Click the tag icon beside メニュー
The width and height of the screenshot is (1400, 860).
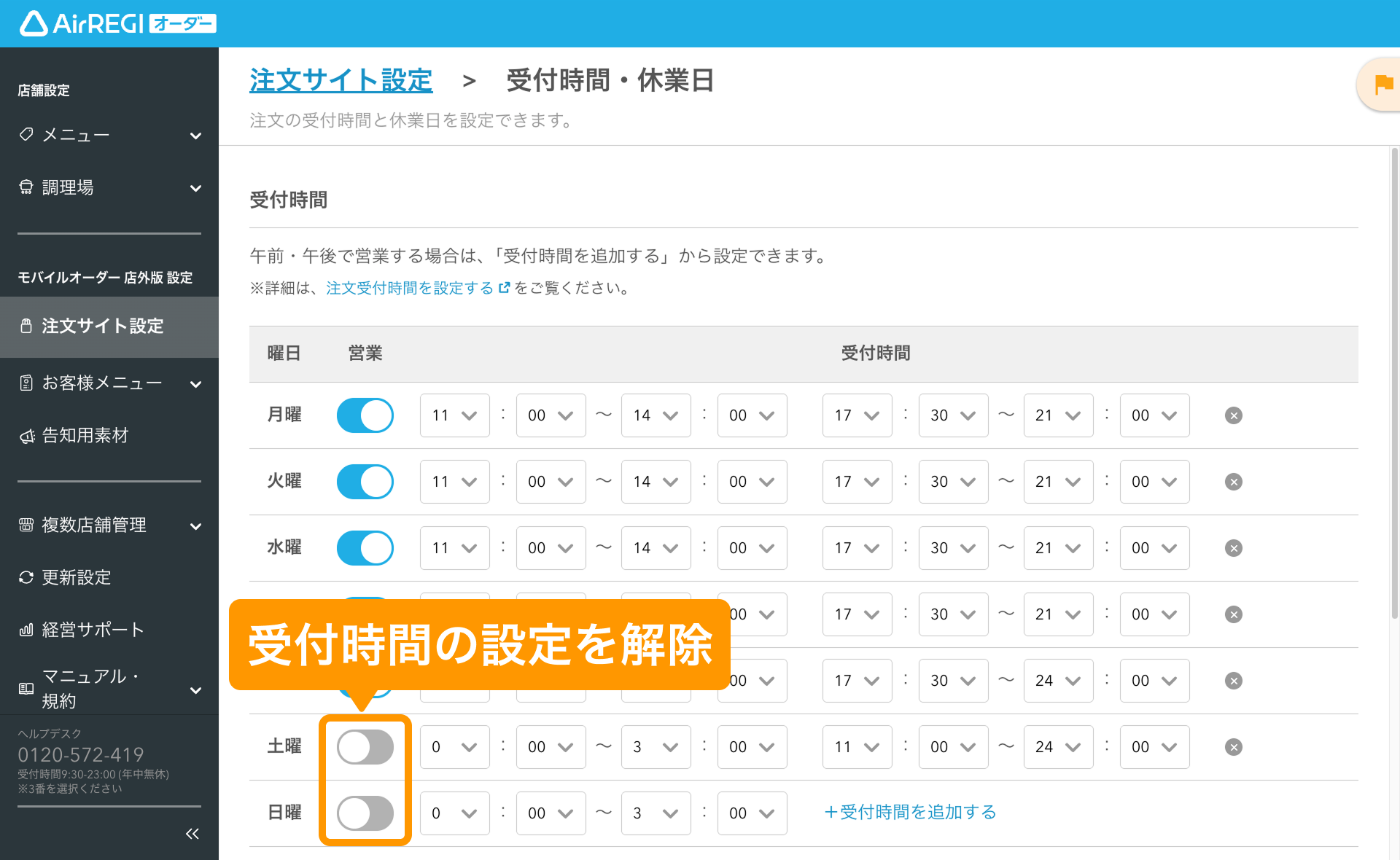click(x=26, y=135)
